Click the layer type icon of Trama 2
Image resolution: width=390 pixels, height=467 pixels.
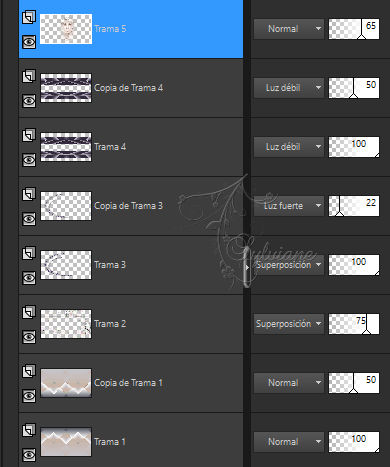click(x=29, y=312)
